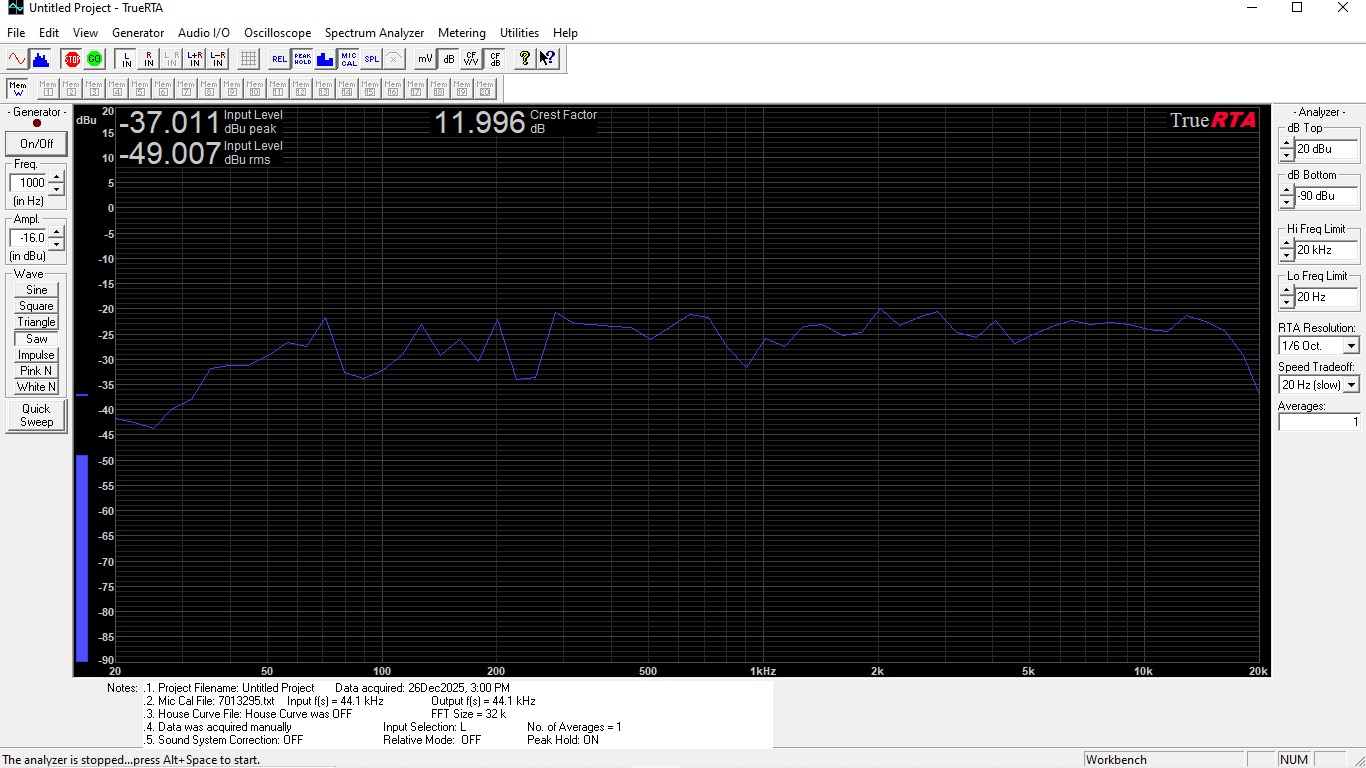This screenshot has height=768, width=1366.
Task: Select the Sine wave button
Action: [x=37, y=290]
